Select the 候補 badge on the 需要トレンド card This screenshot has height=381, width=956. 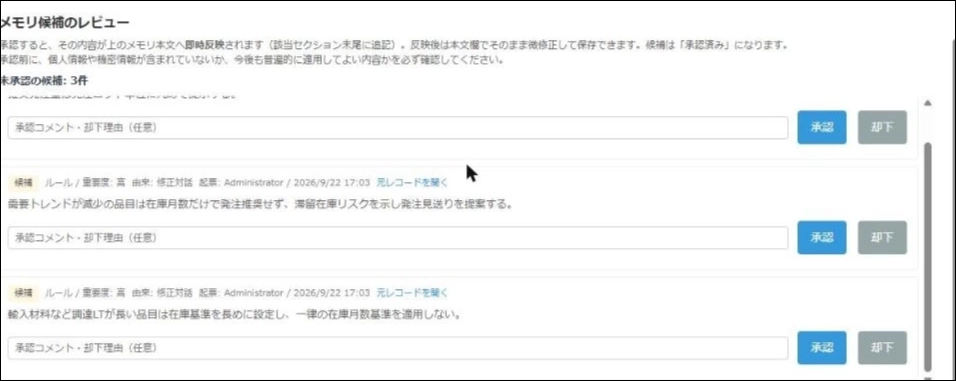[24, 182]
